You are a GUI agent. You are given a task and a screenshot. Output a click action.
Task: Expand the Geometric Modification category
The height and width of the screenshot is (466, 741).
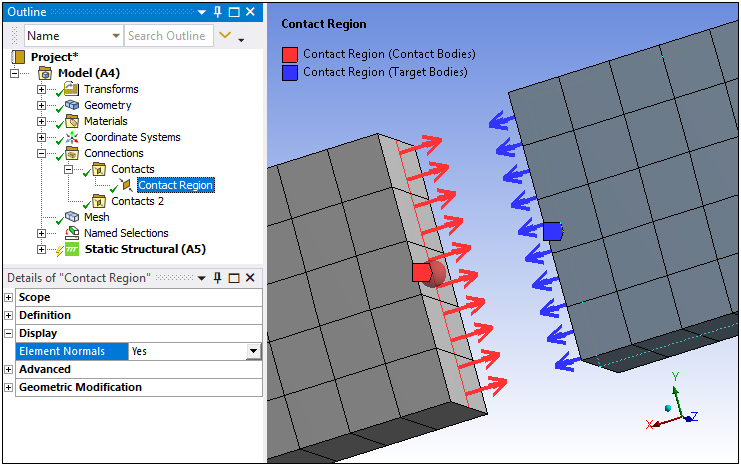coord(9,387)
